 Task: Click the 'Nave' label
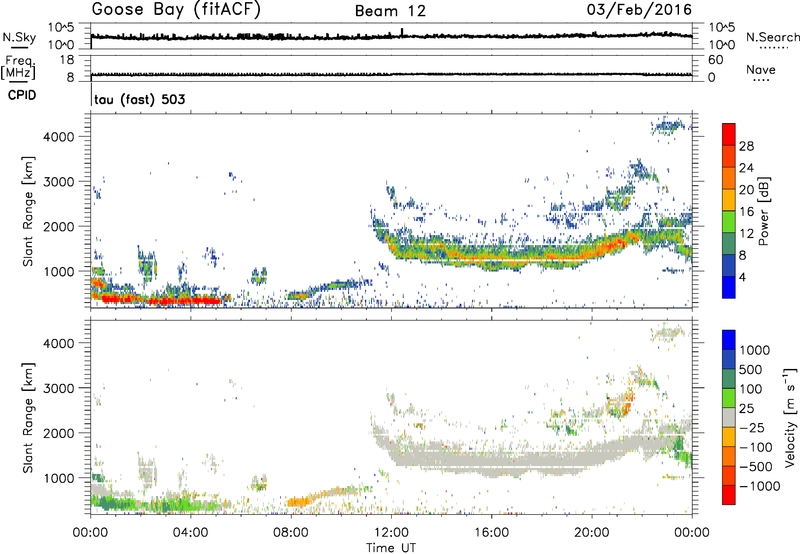click(760, 69)
